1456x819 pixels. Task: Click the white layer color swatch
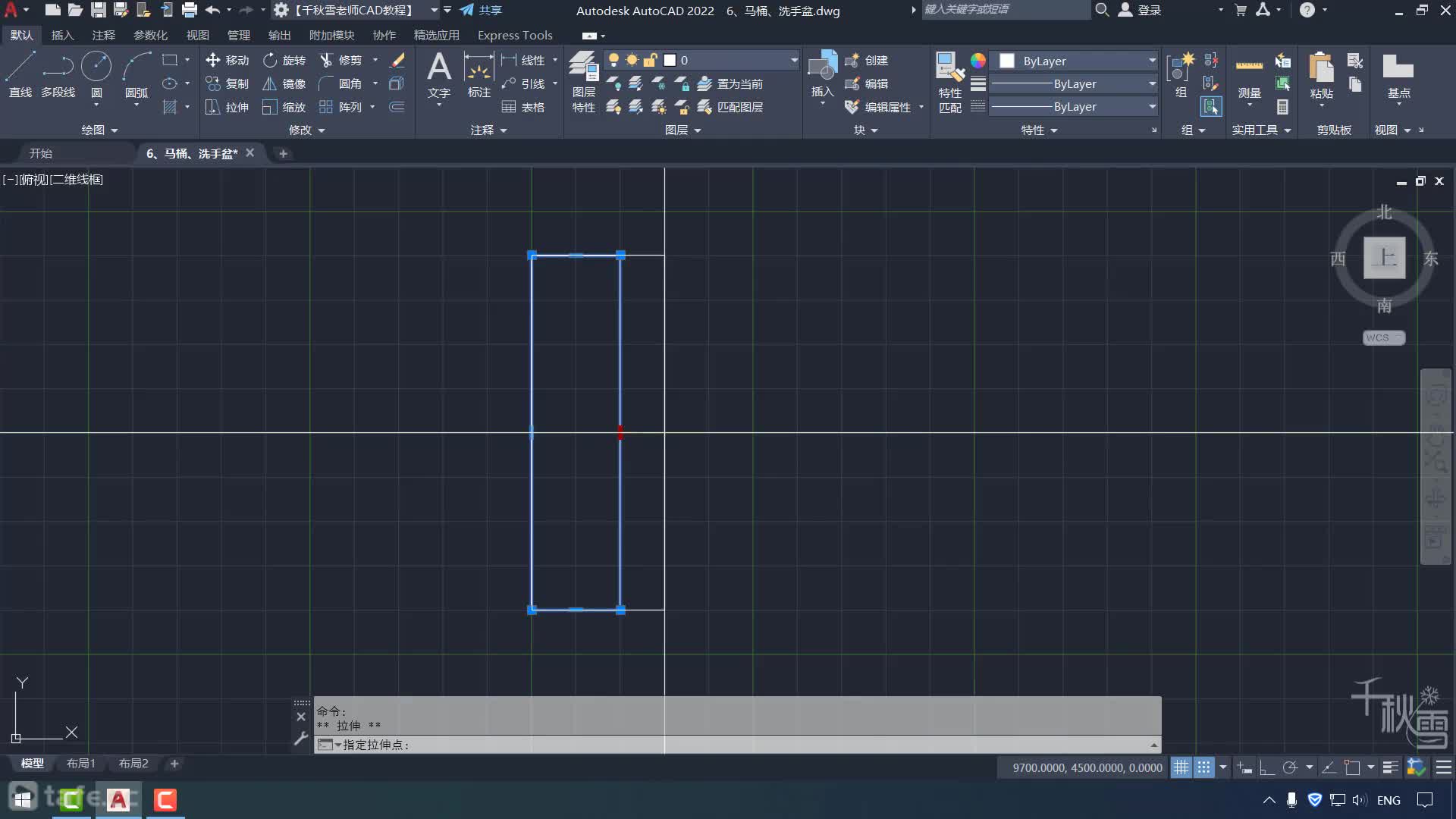point(670,60)
